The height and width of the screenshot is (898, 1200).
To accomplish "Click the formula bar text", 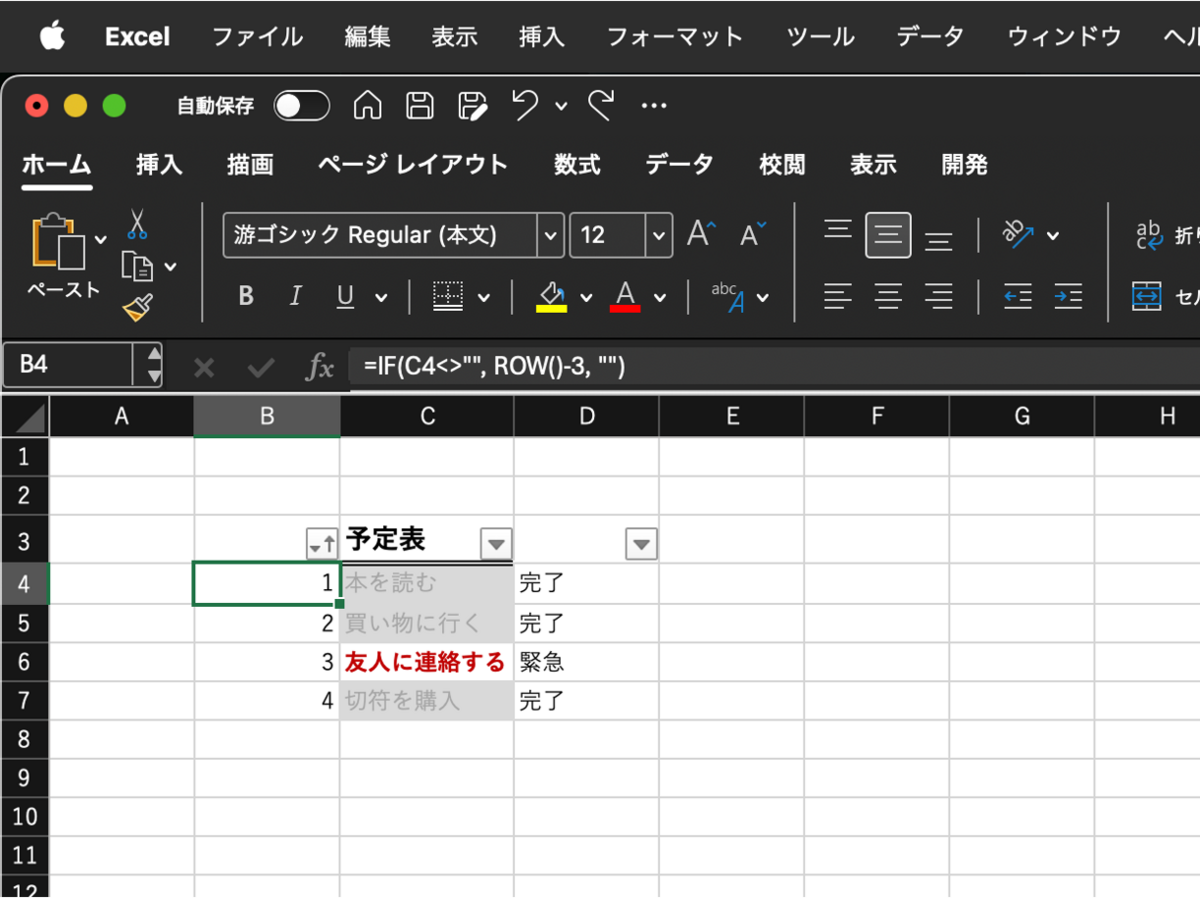I will 494,368.
